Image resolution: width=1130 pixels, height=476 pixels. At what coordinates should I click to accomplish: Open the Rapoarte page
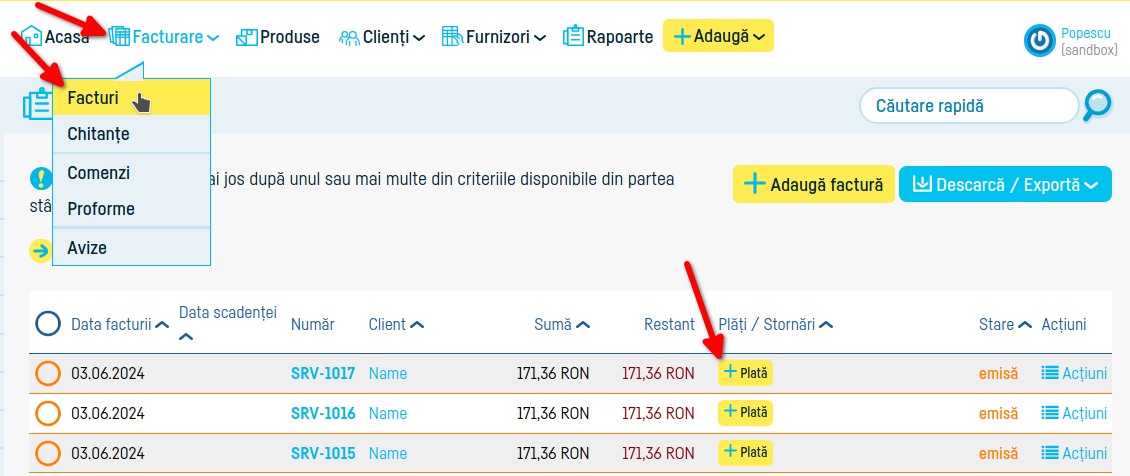click(608, 36)
